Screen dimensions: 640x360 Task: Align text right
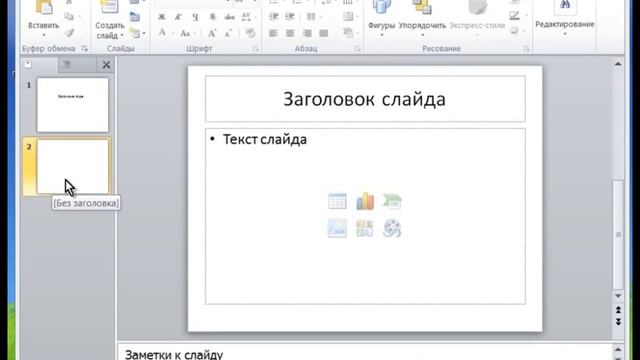307,33
